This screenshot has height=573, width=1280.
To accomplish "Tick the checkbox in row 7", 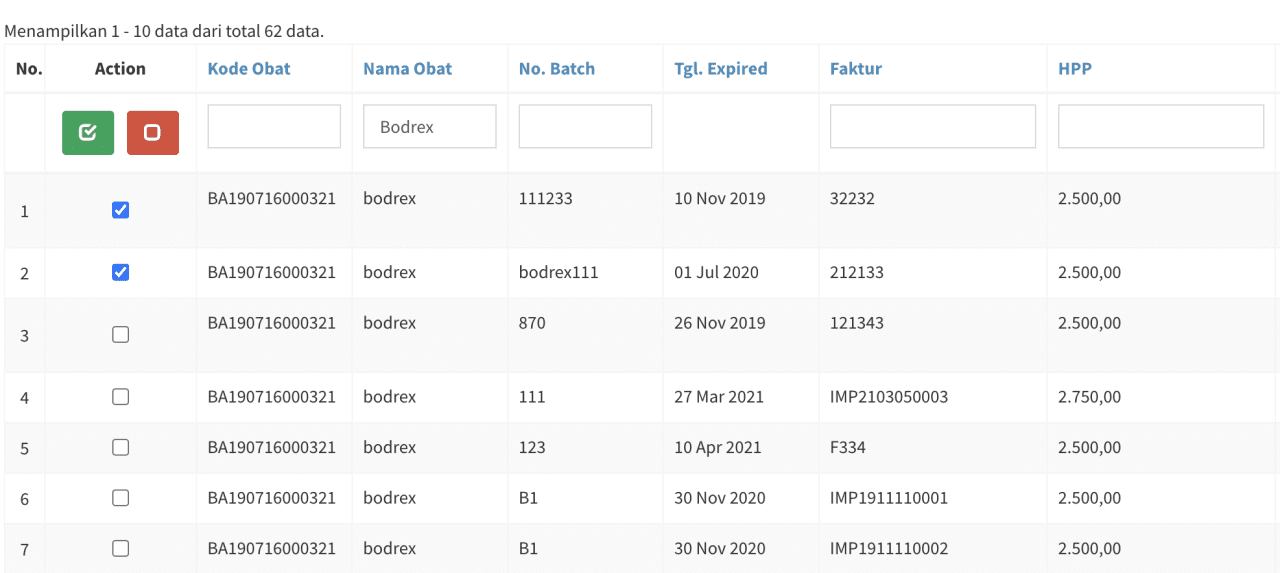I will [121, 548].
